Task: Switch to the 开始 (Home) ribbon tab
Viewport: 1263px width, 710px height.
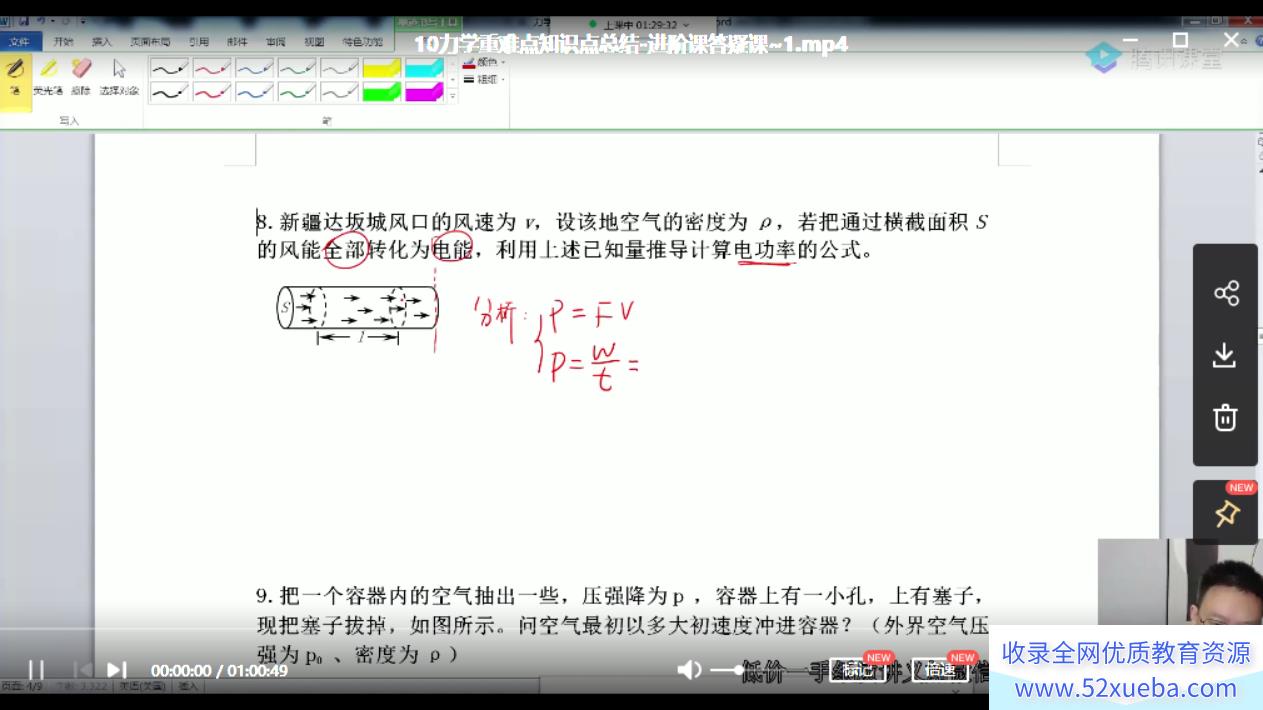Action: [x=63, y=42]
